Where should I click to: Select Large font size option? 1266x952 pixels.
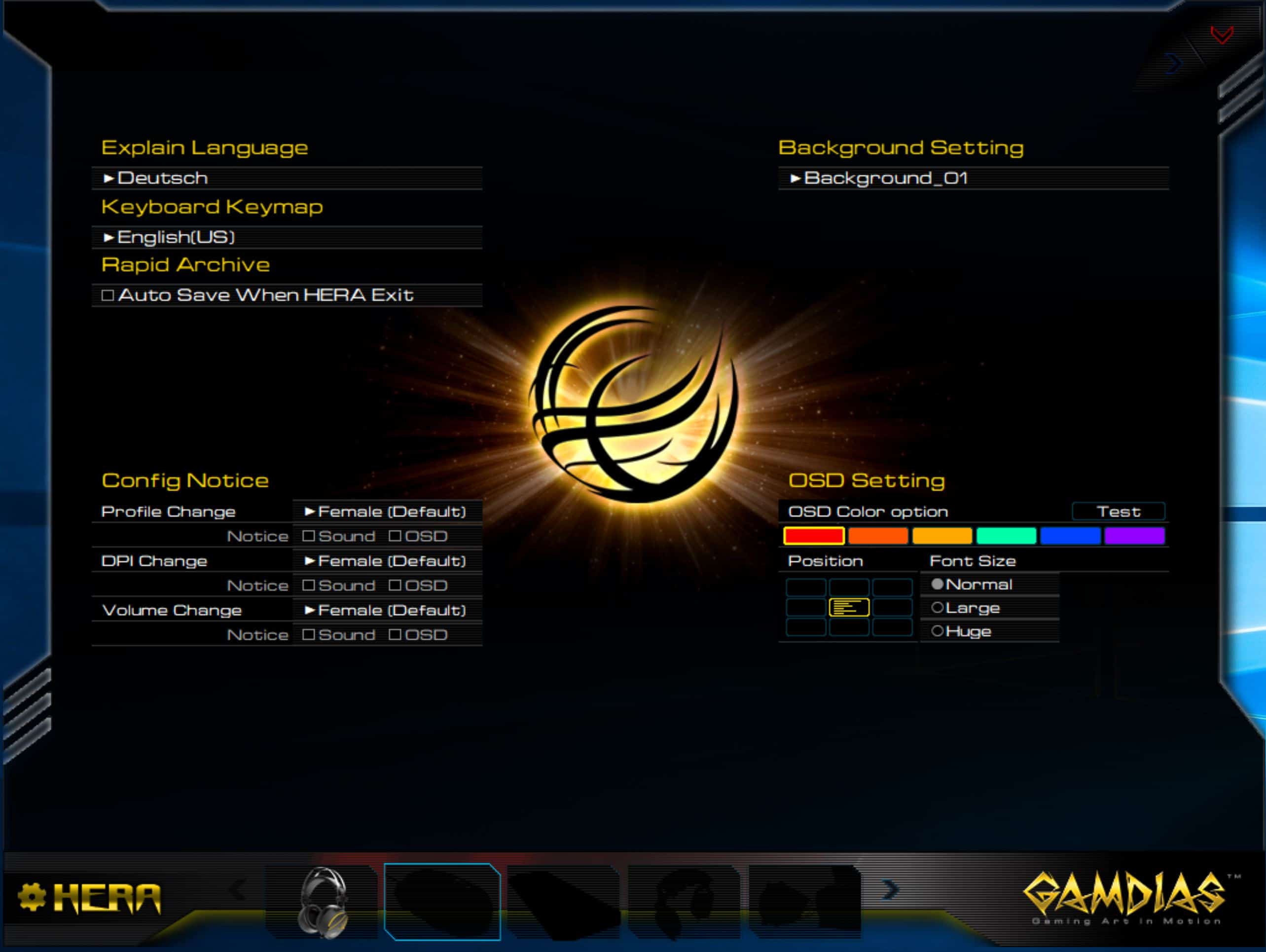(x=937, y=608)
